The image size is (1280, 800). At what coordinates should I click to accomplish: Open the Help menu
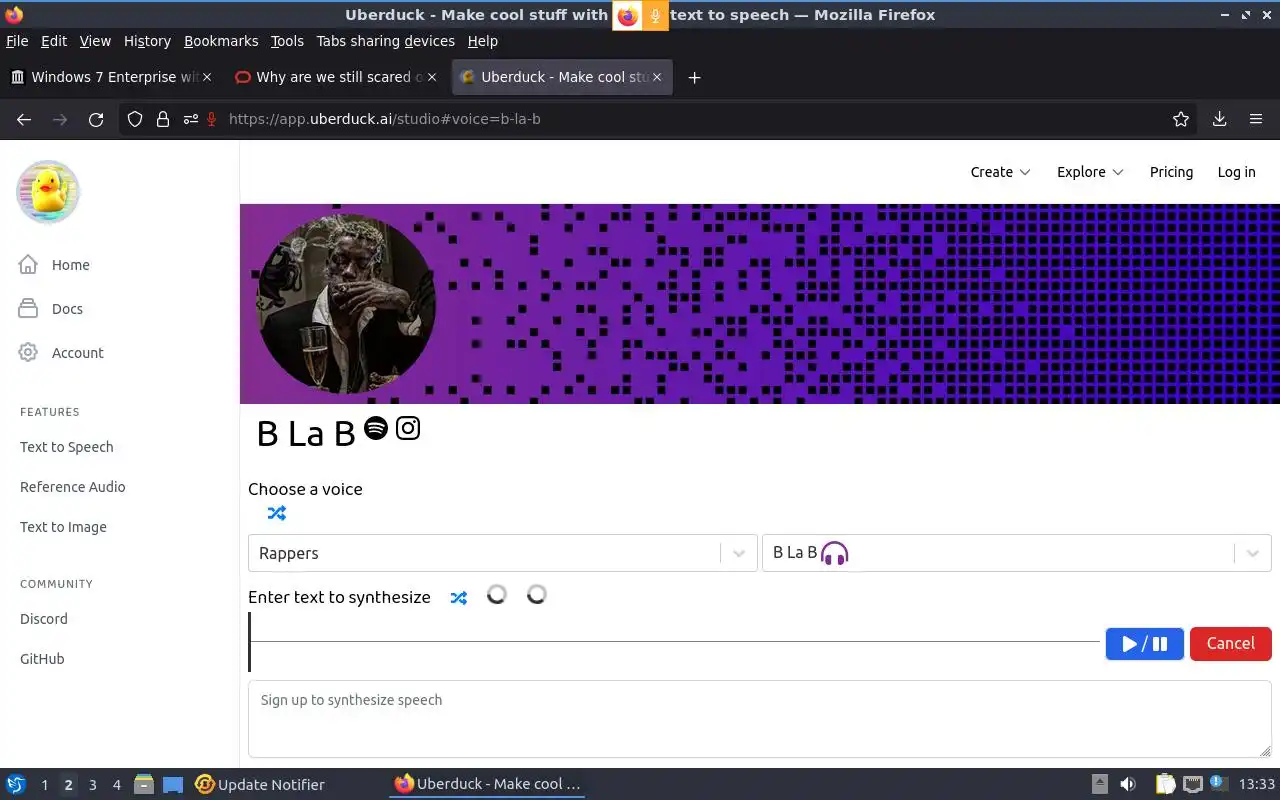tap(482, 41)
